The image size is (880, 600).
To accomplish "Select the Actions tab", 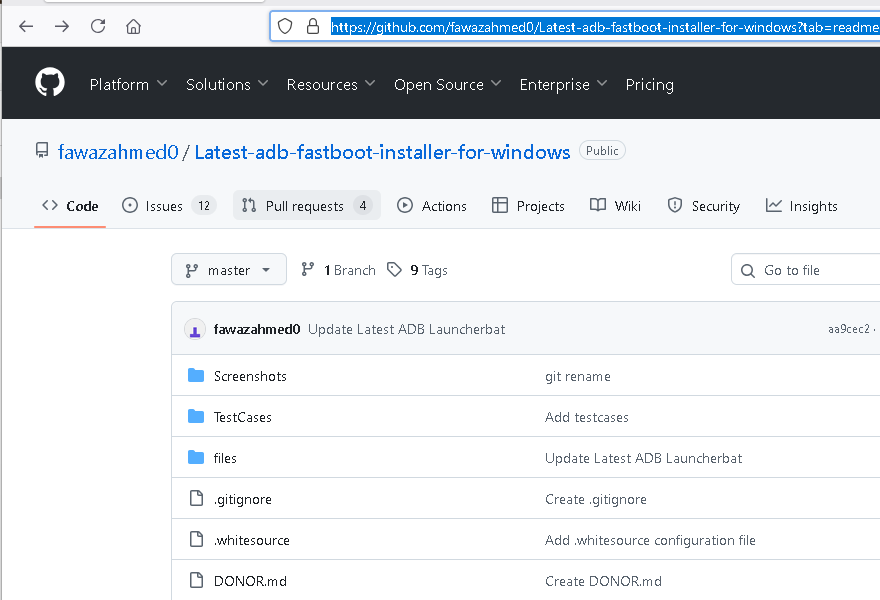I will point(432,206).
